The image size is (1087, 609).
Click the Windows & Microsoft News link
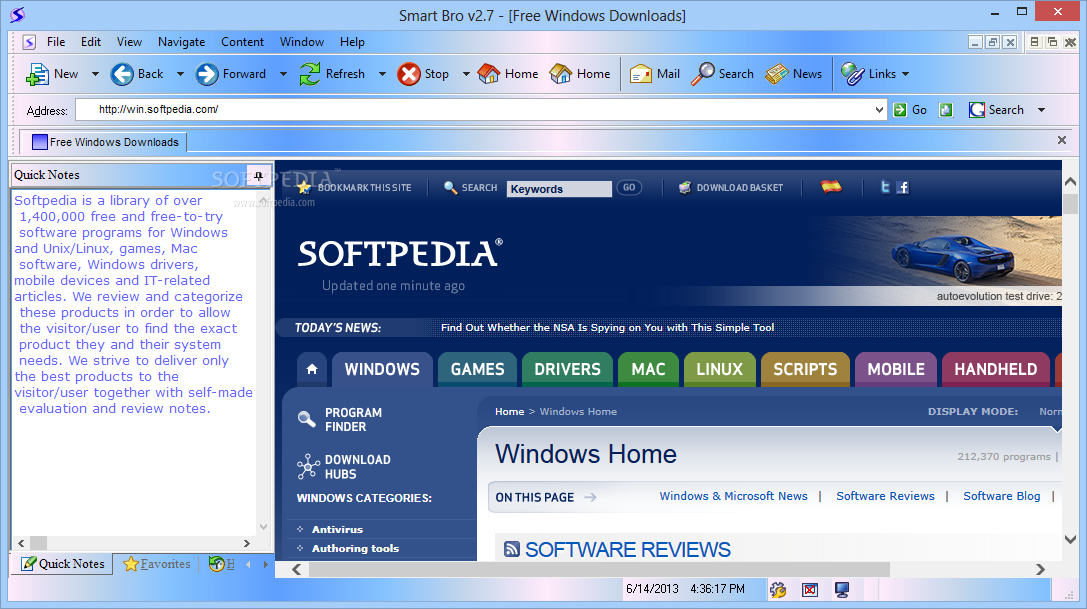(x=733, y=496)
